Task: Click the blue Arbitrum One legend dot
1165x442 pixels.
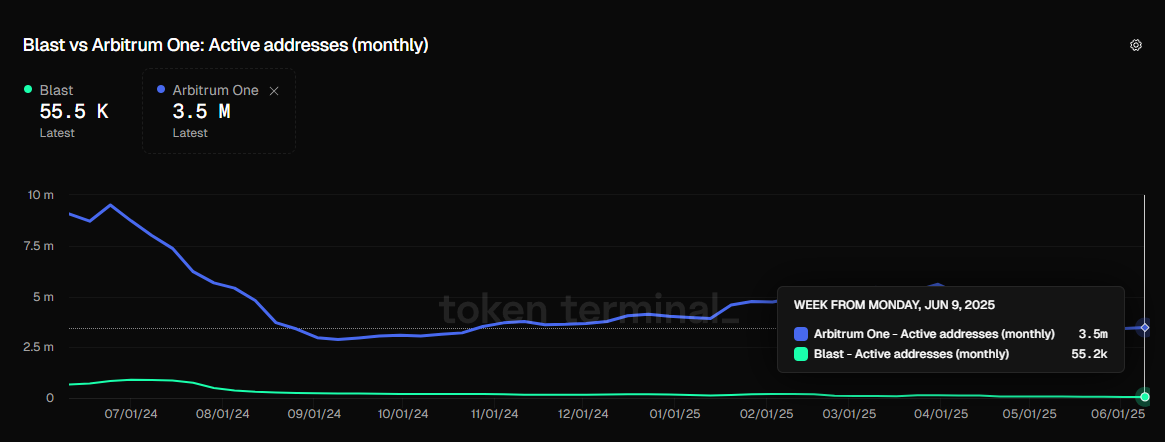Action: click(161, 90)
